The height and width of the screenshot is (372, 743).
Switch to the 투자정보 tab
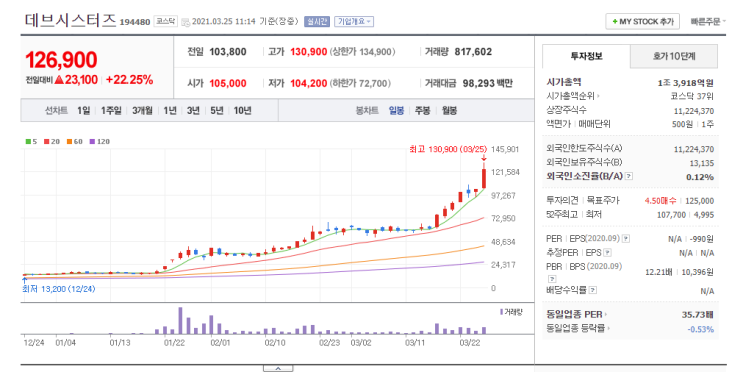tap(586, 56)
